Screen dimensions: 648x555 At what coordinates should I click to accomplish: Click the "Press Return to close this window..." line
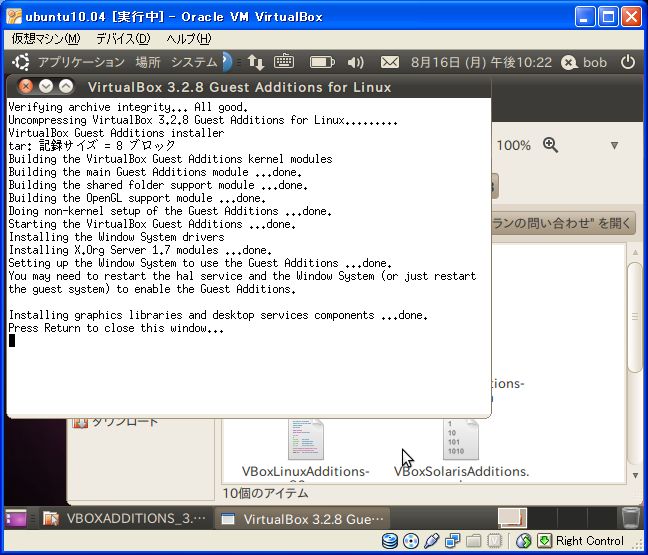(116, 328)
